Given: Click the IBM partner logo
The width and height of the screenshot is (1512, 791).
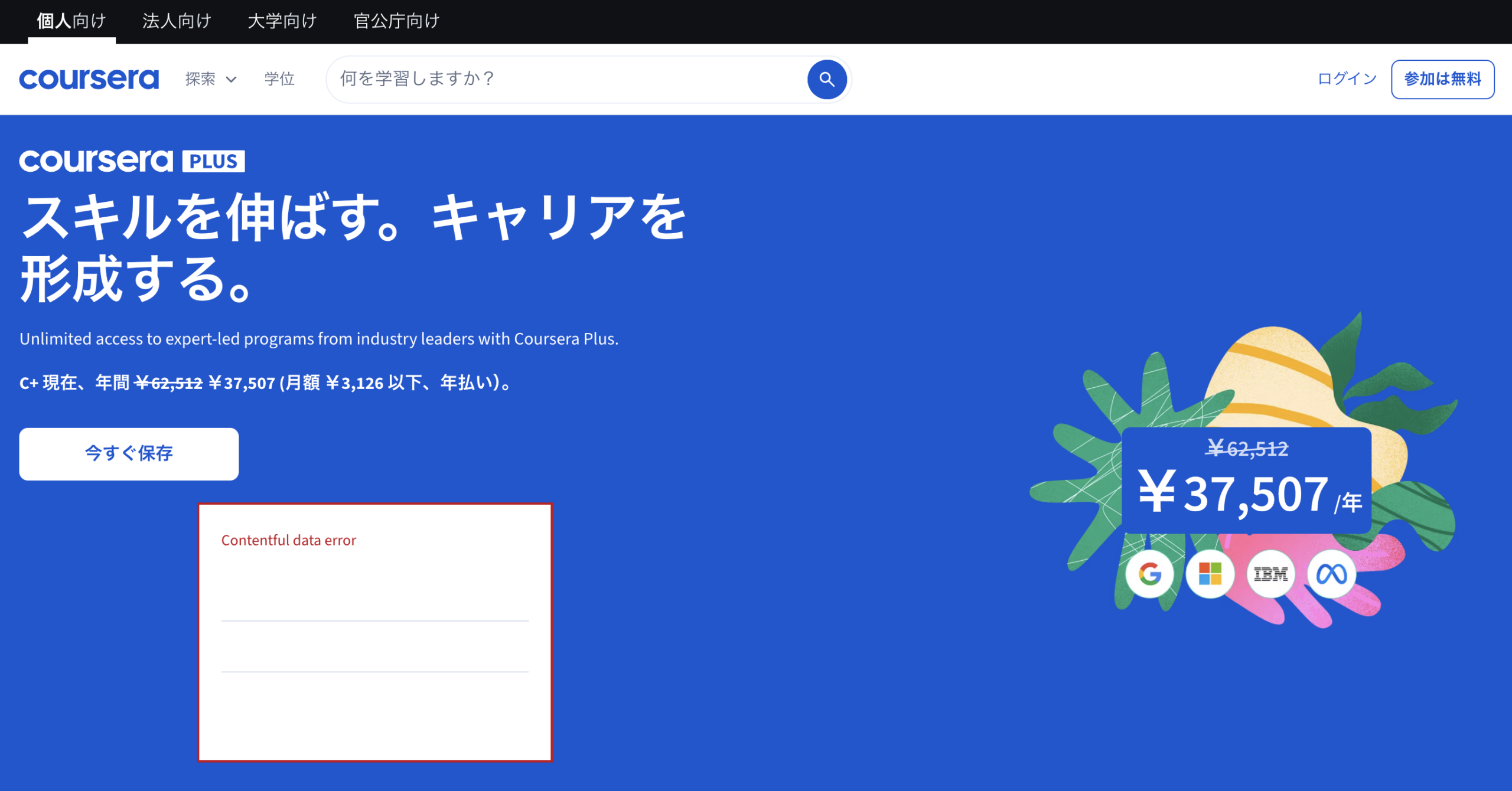Looking at the screenshot, I should [1270, 574].
